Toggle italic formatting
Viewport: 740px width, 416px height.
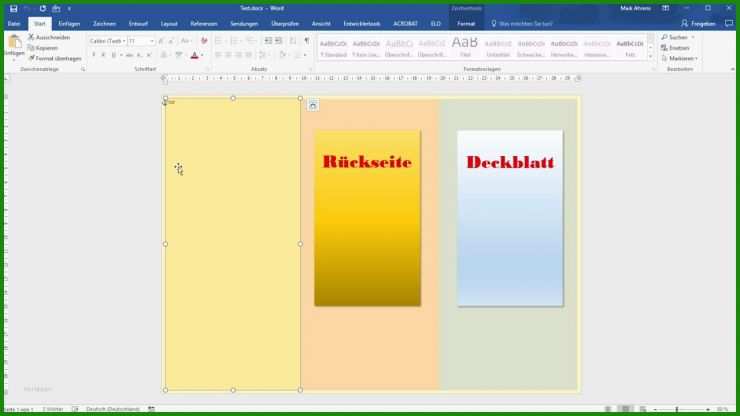coord(103,55)
